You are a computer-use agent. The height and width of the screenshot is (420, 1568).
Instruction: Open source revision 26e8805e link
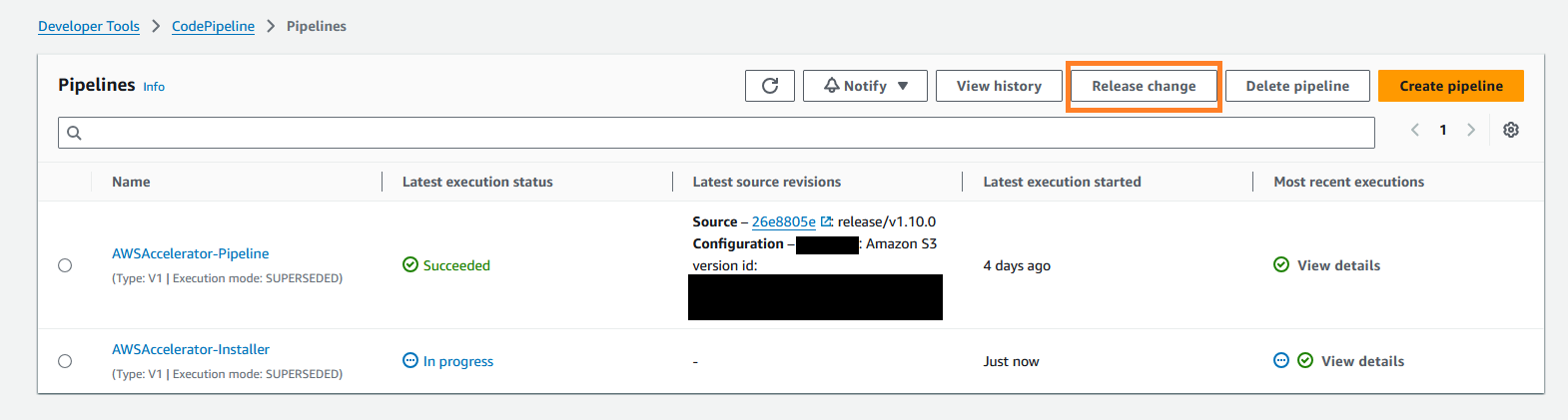click(x=783, y=221)
